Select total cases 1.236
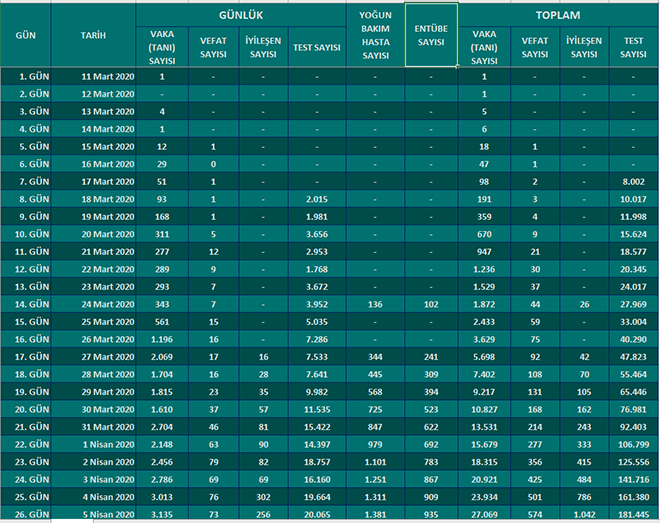This screenshot has height=523, width=660. pos(484,269)
